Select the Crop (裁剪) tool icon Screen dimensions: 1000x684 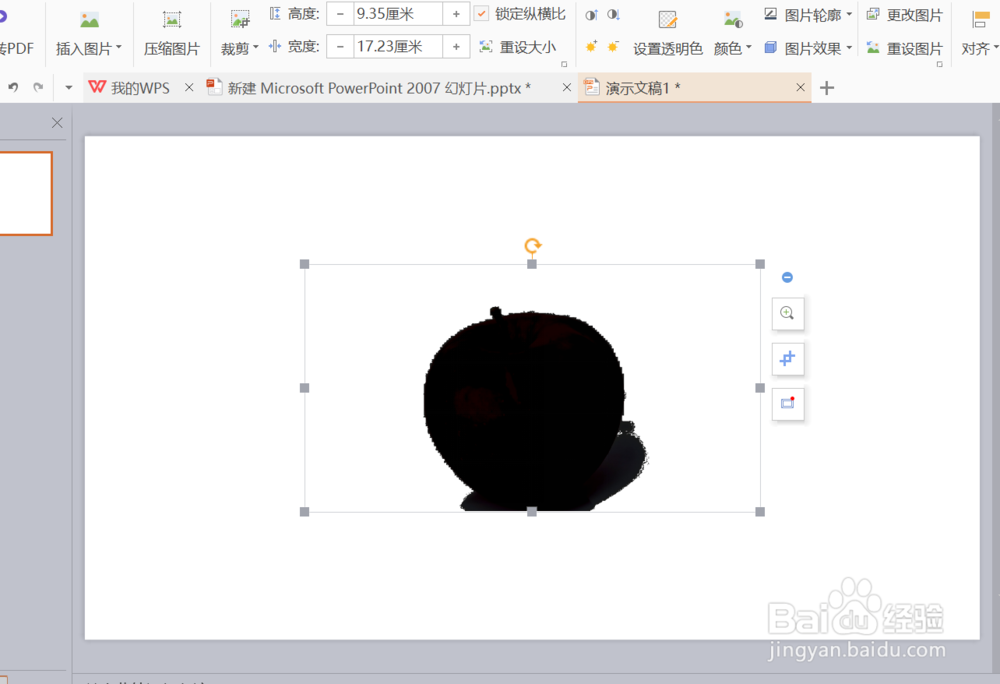coord(240,21)
